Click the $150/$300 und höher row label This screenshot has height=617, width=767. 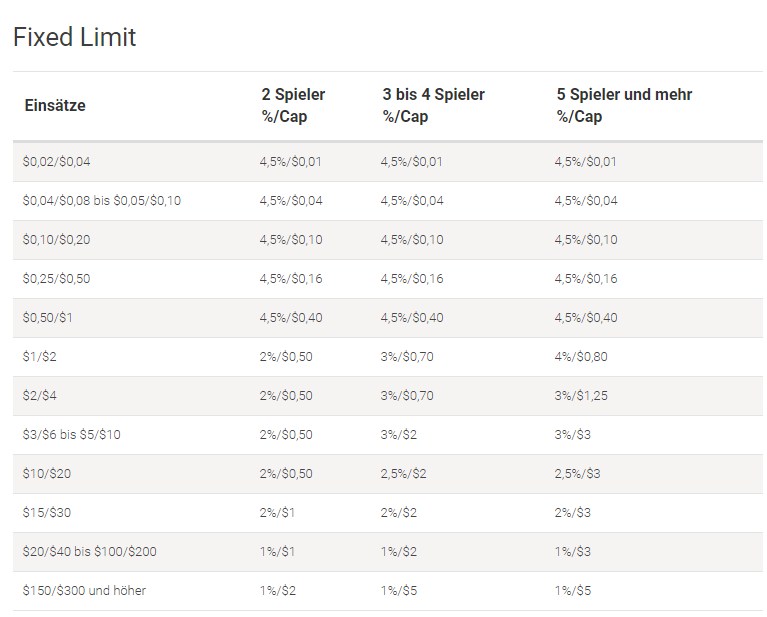tap(84, 591)
